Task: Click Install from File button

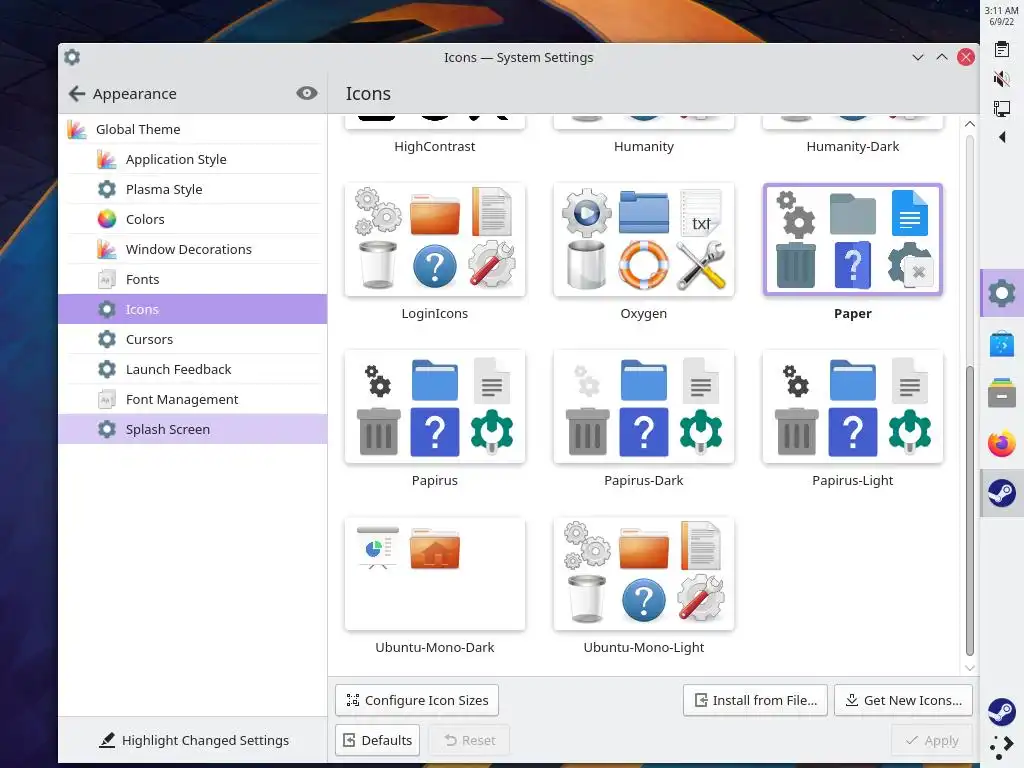Action: point(755,700)
